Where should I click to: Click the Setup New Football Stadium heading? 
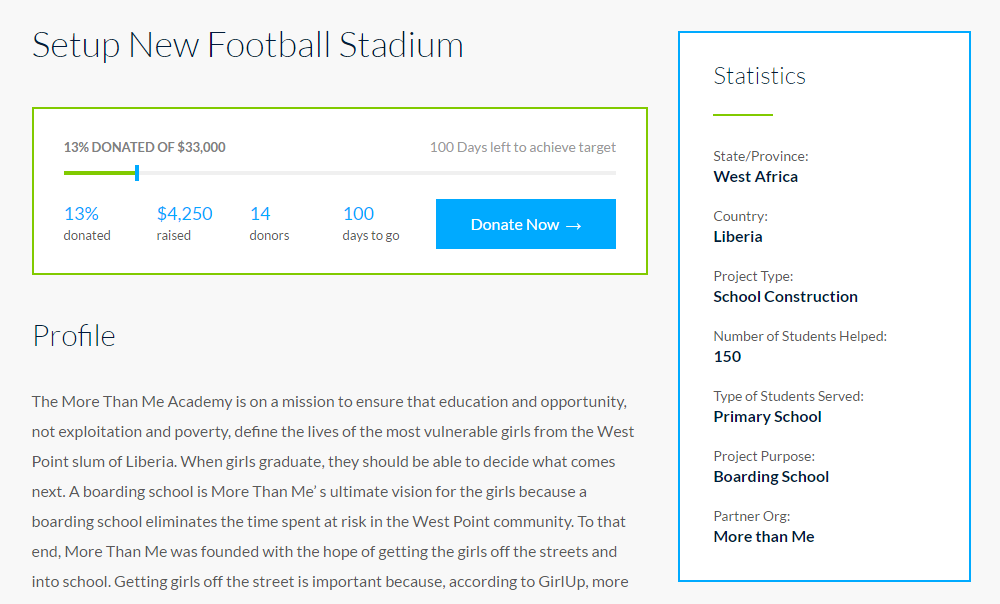247,45
